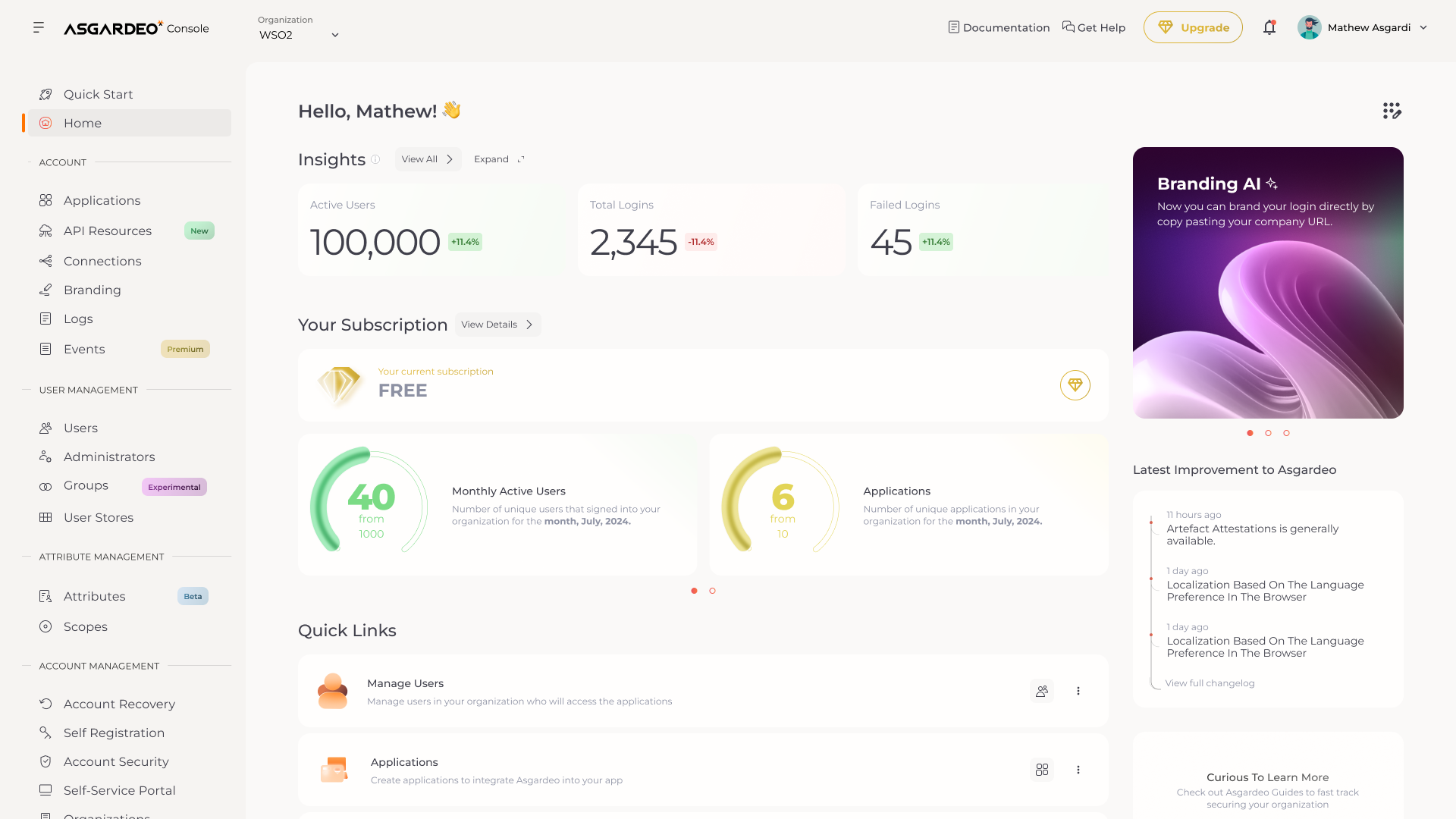Screen dimensions: 1456x819
Task: Open the WSO2 organization dropdown
Action: click(x=299, y=35)
